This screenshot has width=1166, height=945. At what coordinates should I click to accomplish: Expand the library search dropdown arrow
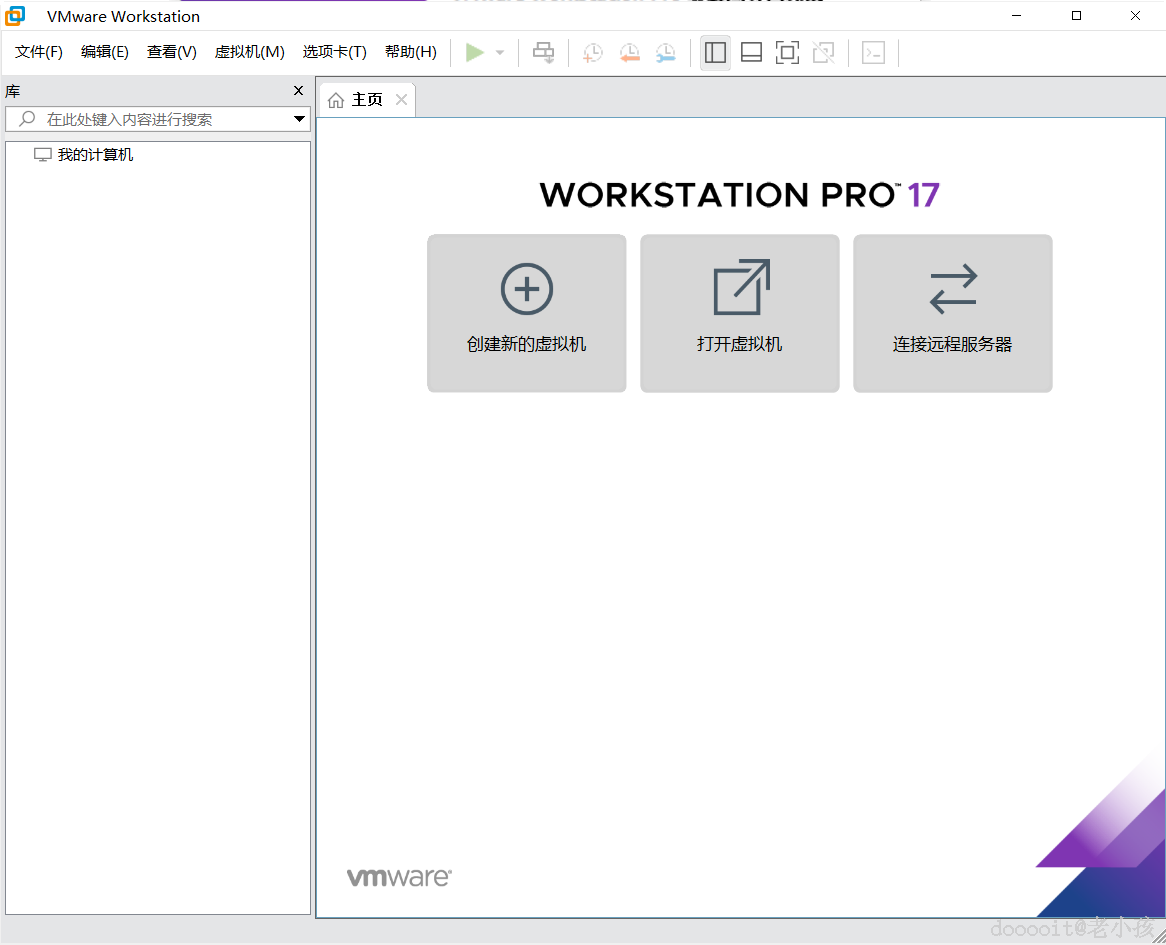pos(299,119)
